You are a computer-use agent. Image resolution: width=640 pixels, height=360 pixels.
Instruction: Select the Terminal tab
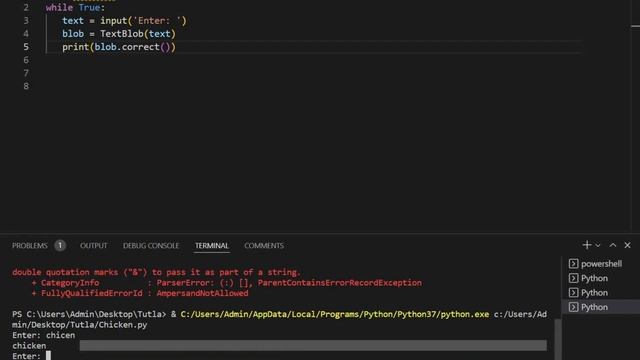click(x=211, y=246)
